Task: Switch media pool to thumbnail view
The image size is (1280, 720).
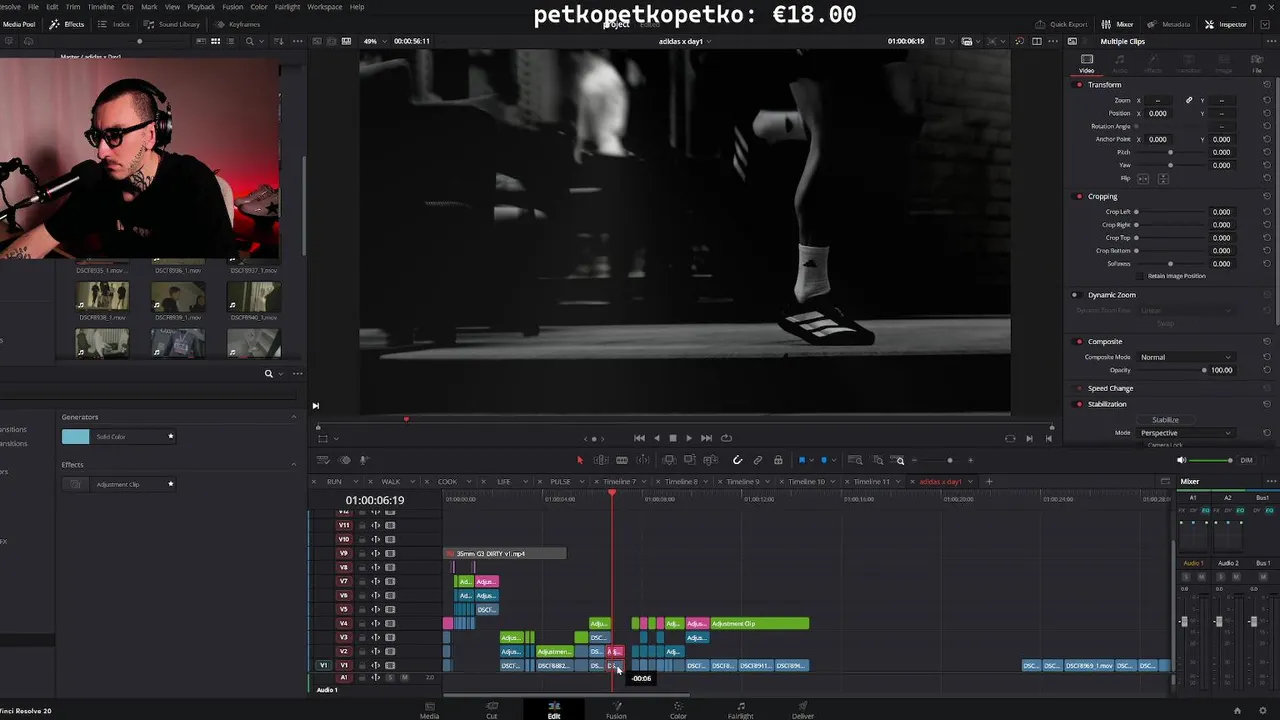Action: tap(215, 41)
